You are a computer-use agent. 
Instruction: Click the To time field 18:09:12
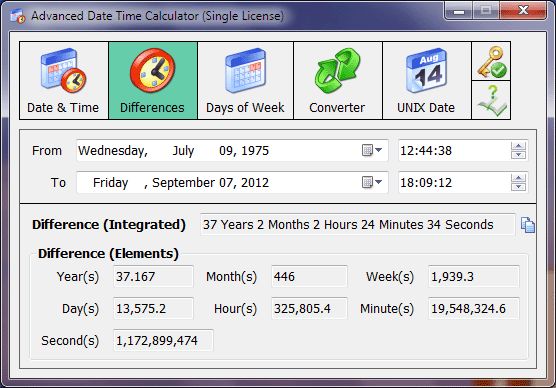(x=454, y=182)
